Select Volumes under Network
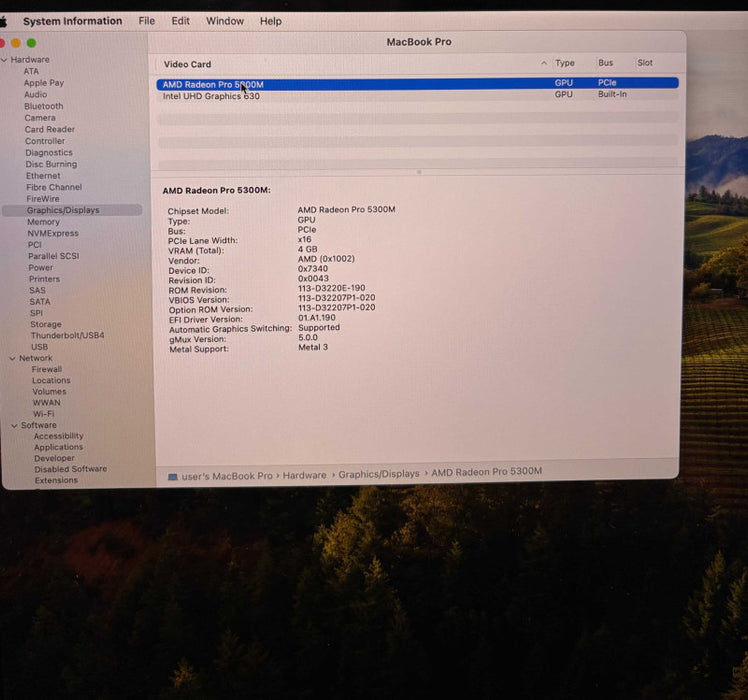The height and width of the screenshot is (700, 748). click(49, 392)
